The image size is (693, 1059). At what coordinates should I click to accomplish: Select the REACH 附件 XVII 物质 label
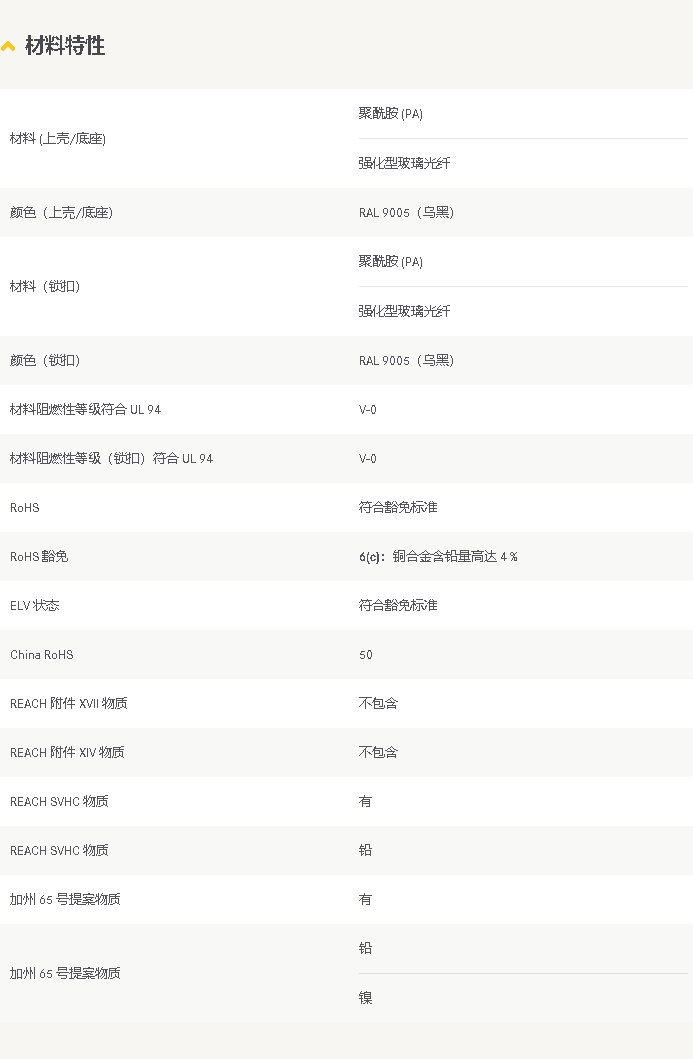[x=69, y=703]
